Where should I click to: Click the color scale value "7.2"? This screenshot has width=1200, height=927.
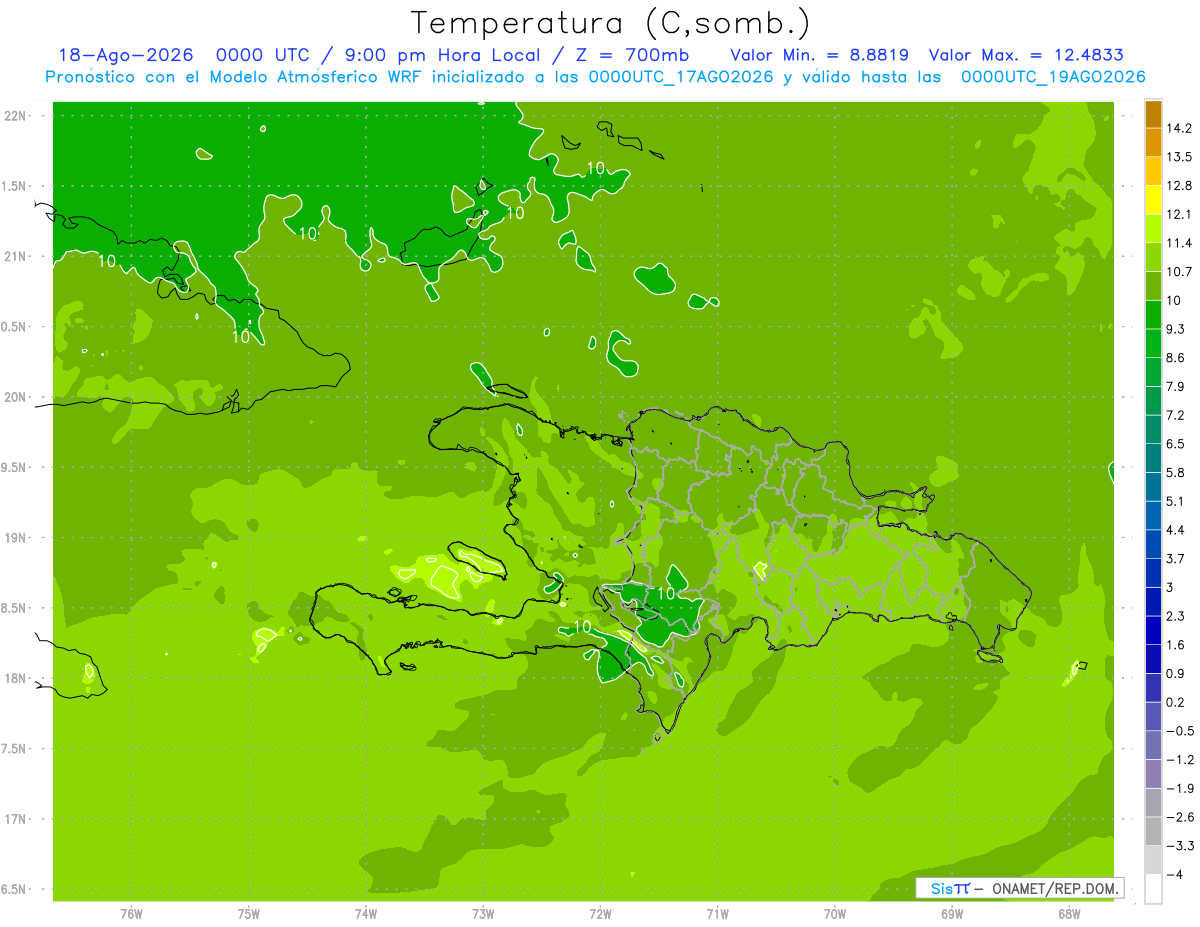pyautogui.click(x=1177, y=415)
